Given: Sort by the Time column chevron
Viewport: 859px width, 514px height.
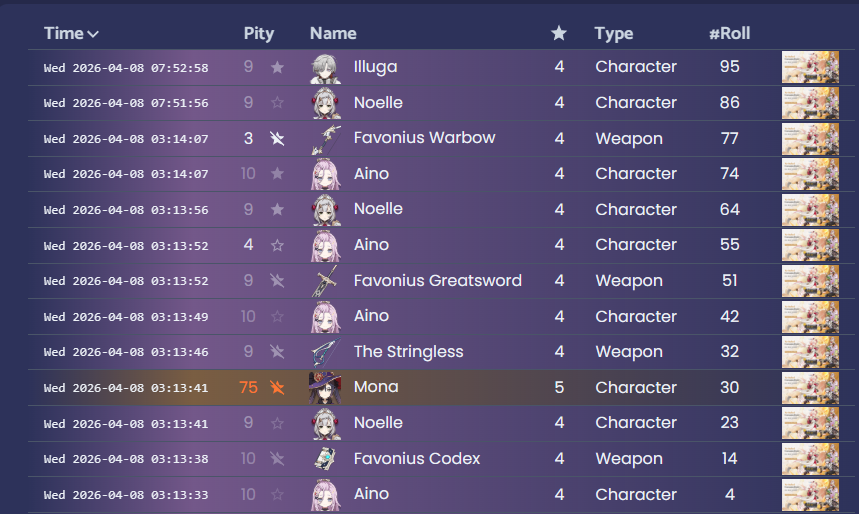Looking at the screenshot, I should click(x=93, y=34).
